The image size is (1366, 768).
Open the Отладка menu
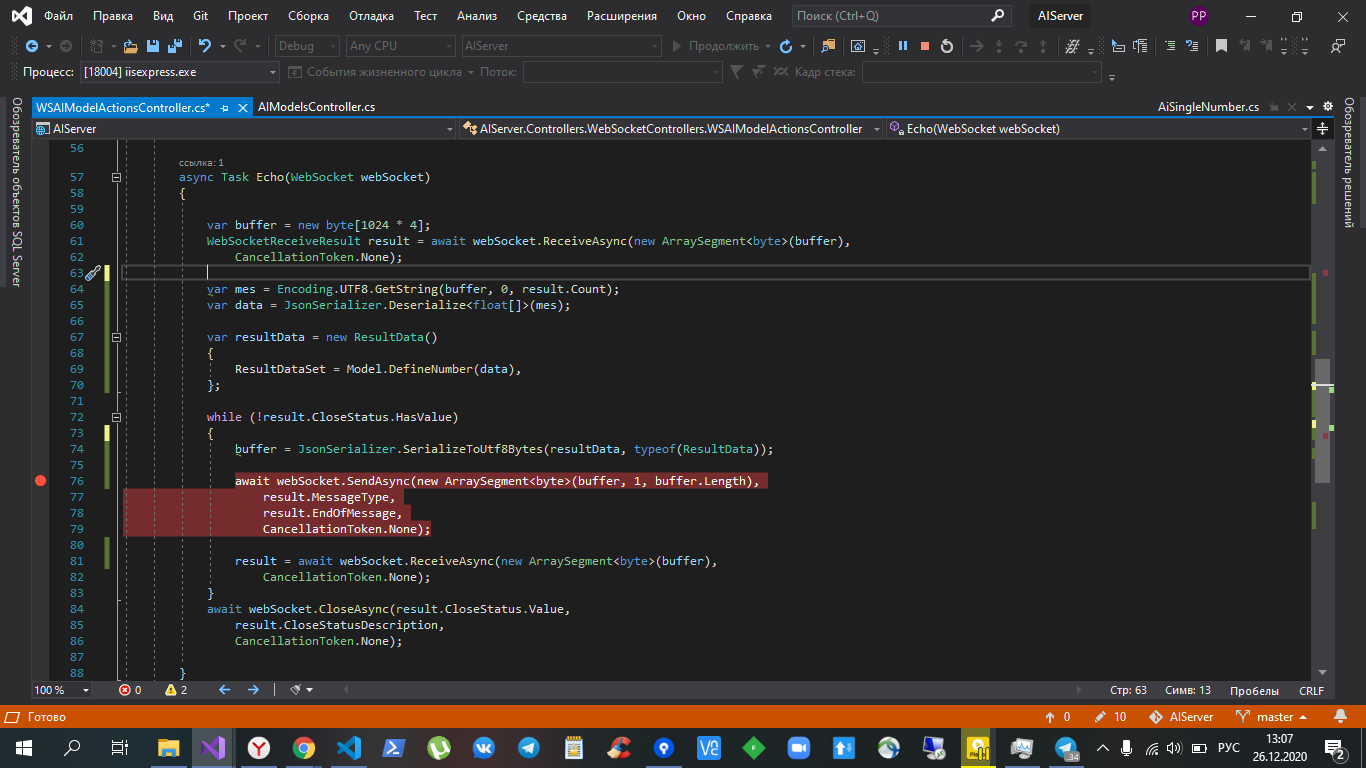(x=371, y=16)
